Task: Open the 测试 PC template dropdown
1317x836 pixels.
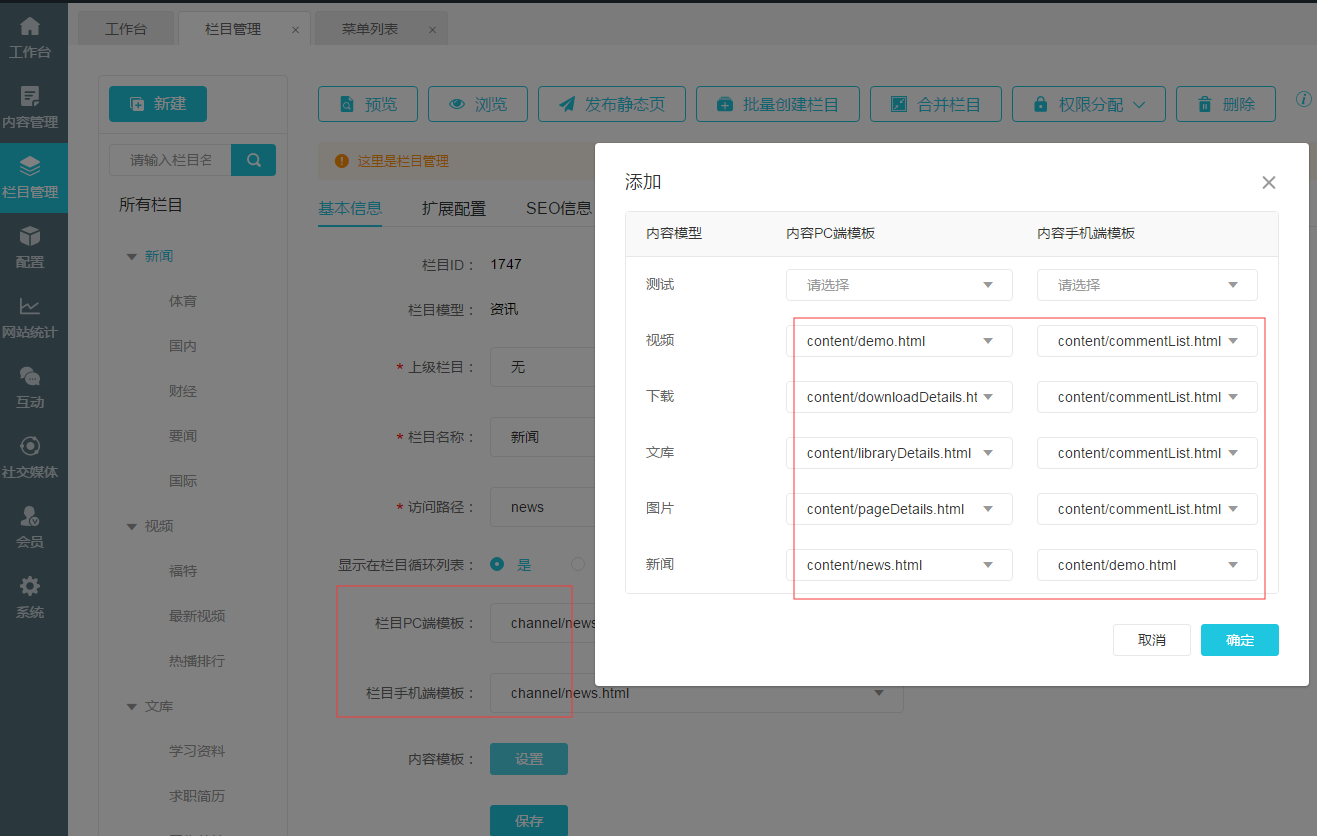Action: (898, 285)
